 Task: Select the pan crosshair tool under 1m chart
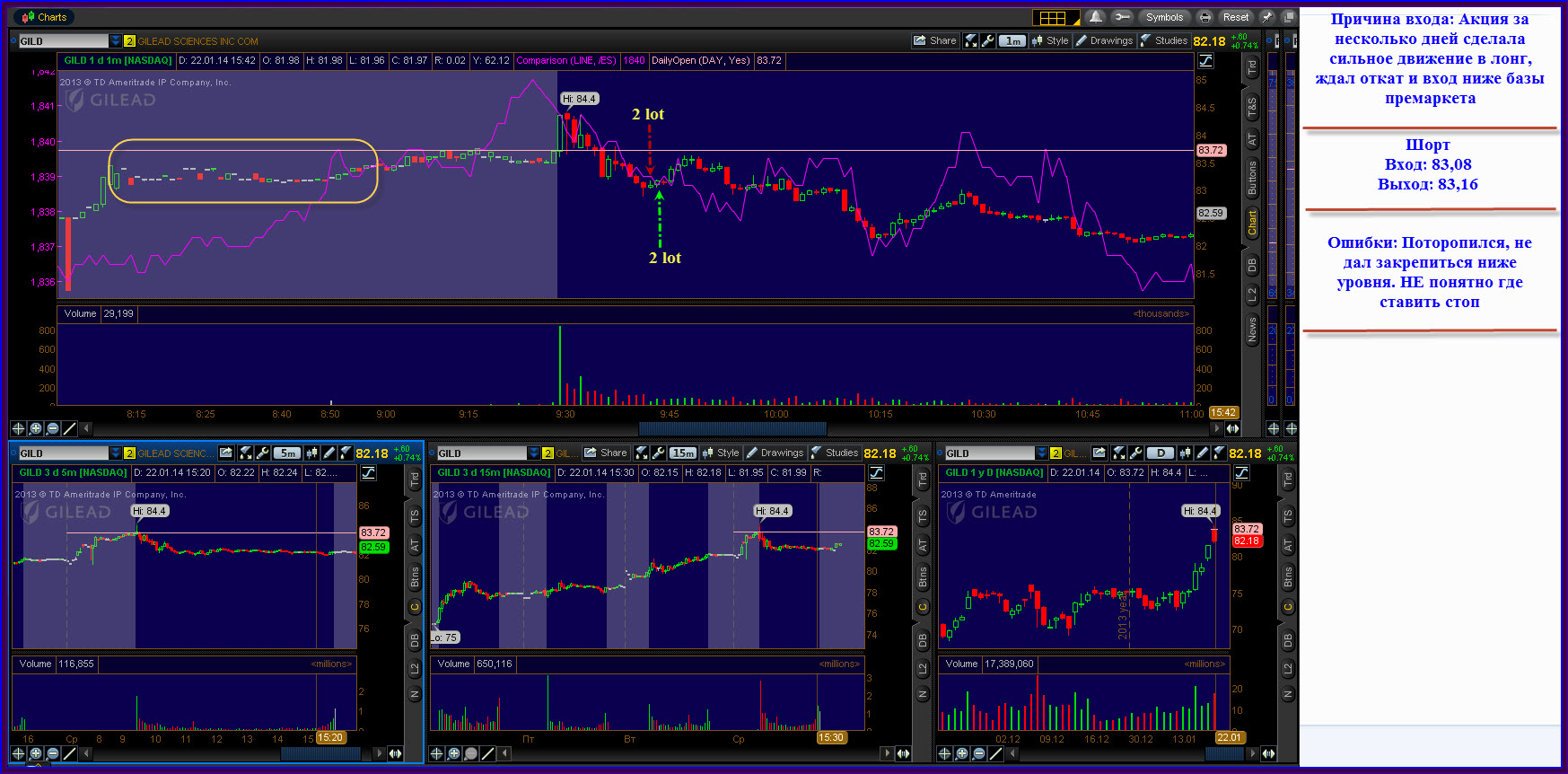click(18, 428)
